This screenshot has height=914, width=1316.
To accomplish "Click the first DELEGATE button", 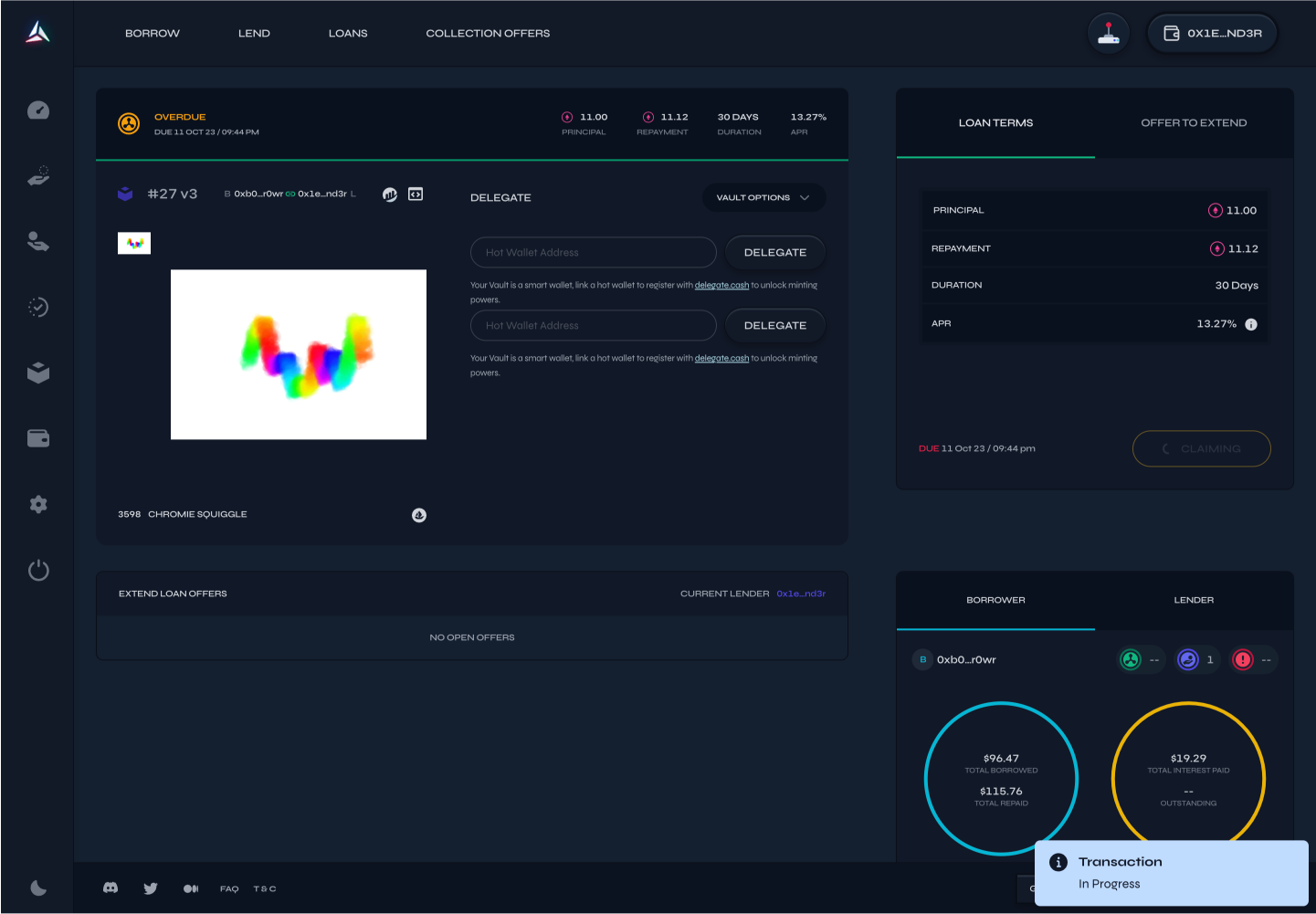I will pyautogui.click(x=775, y=252).
